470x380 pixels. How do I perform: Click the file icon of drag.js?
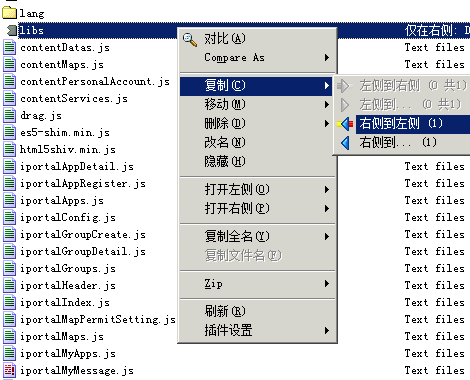pyautogui.click(x=9, y=115)
